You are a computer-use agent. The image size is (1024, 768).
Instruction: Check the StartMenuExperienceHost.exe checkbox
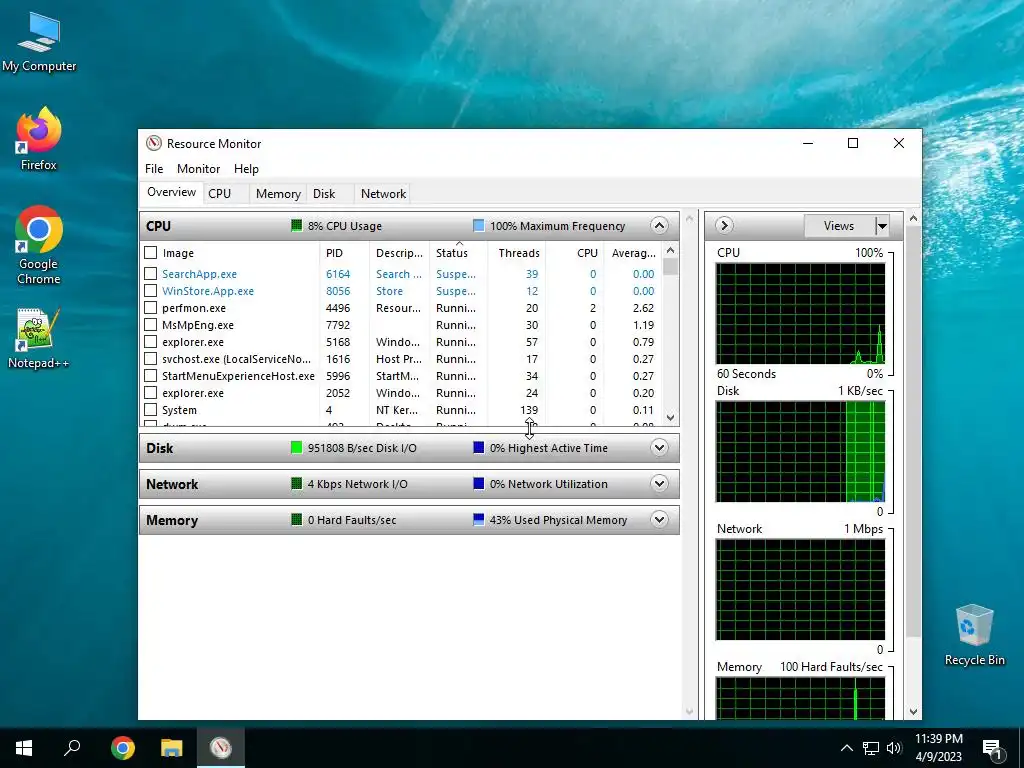click(x=150, y=376)
